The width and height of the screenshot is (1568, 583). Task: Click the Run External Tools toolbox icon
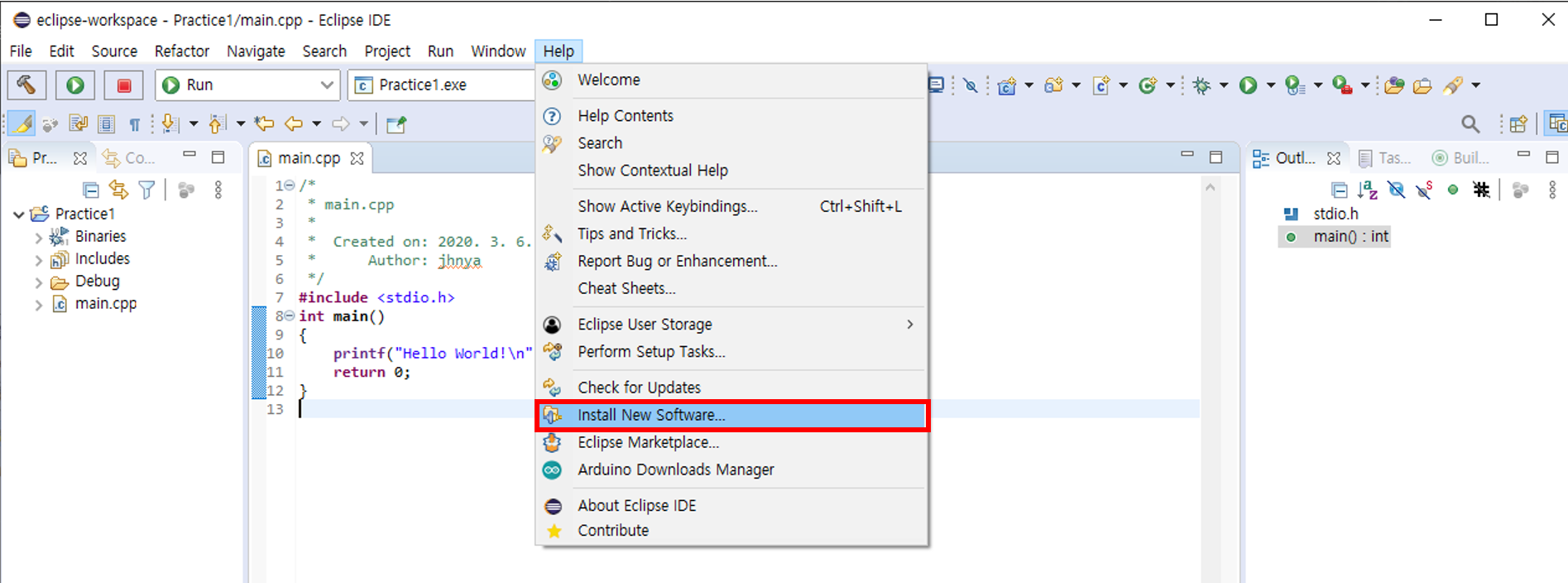tap(1341, 85)
